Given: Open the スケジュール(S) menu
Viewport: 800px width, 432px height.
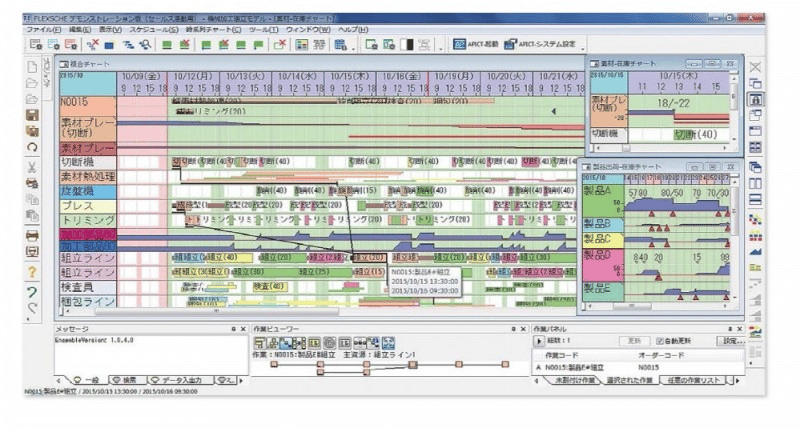Looking at the screenshot, I should pos(154,30).
